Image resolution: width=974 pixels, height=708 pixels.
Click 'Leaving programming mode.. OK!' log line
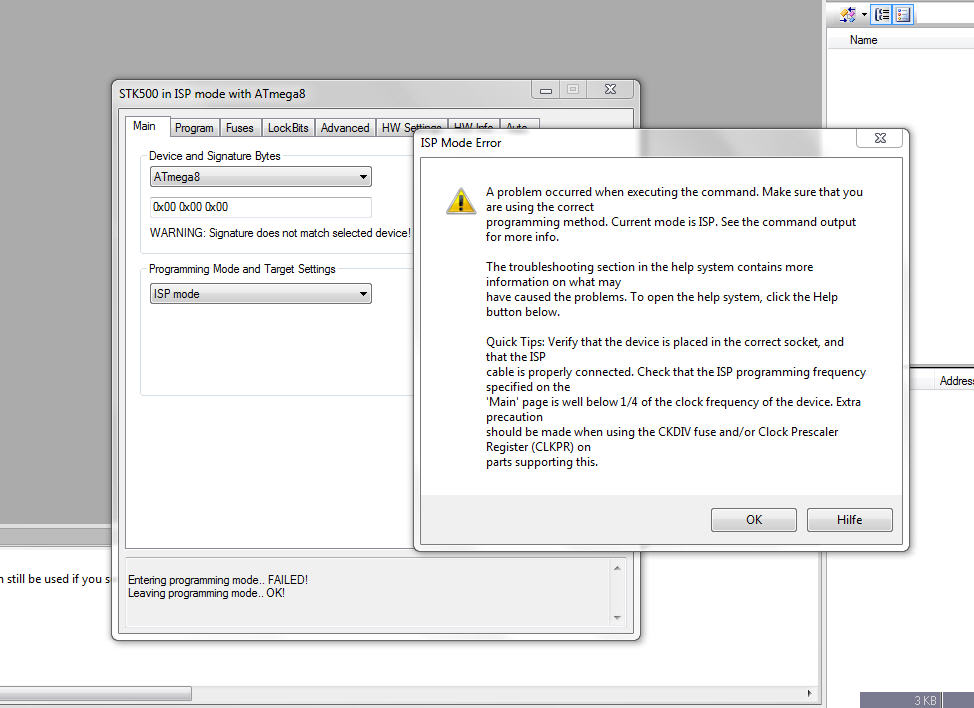pyautogui.click(x=206, y=593)
